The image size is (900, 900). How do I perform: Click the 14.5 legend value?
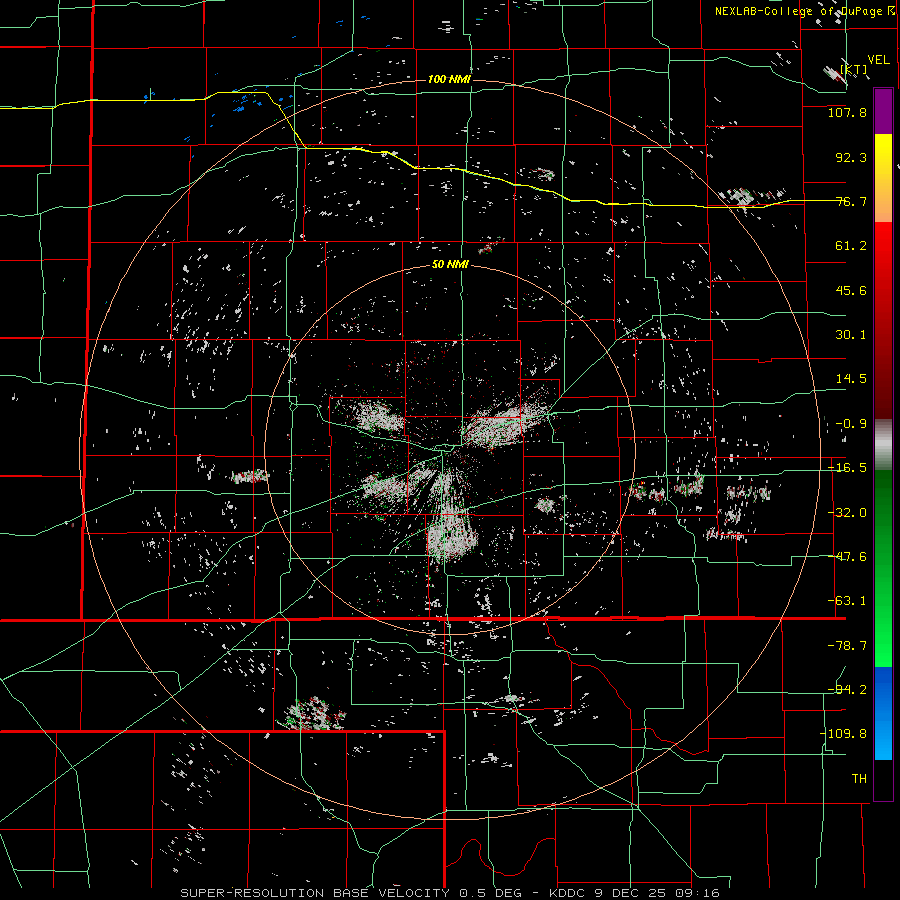851,379
